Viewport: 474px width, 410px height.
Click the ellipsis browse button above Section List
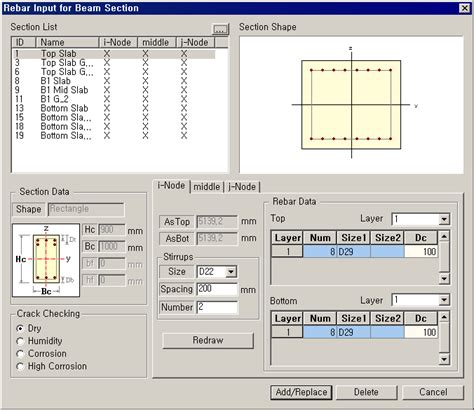point(220,29)
